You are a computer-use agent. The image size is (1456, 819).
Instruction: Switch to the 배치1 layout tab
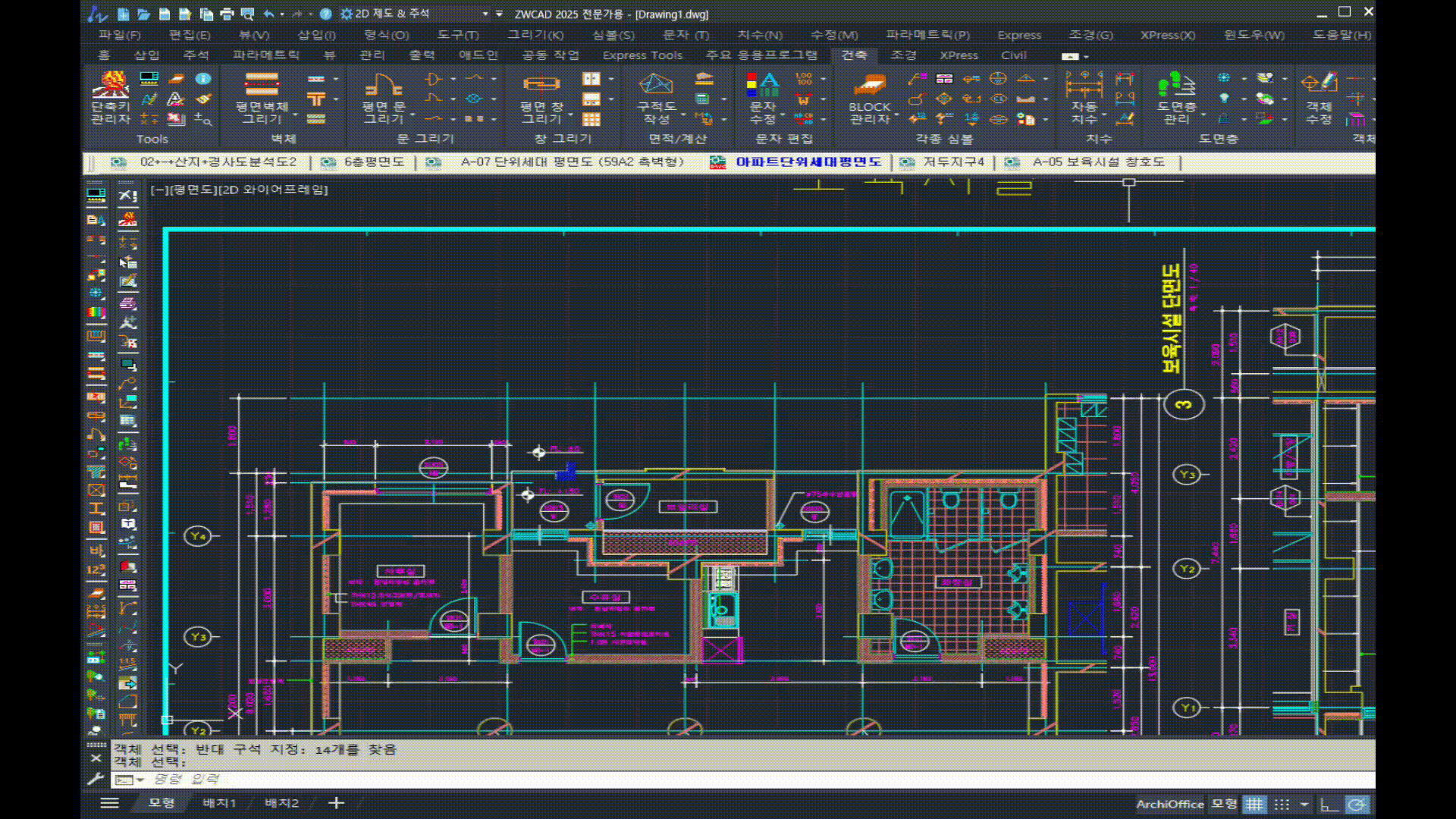[219, 803]
